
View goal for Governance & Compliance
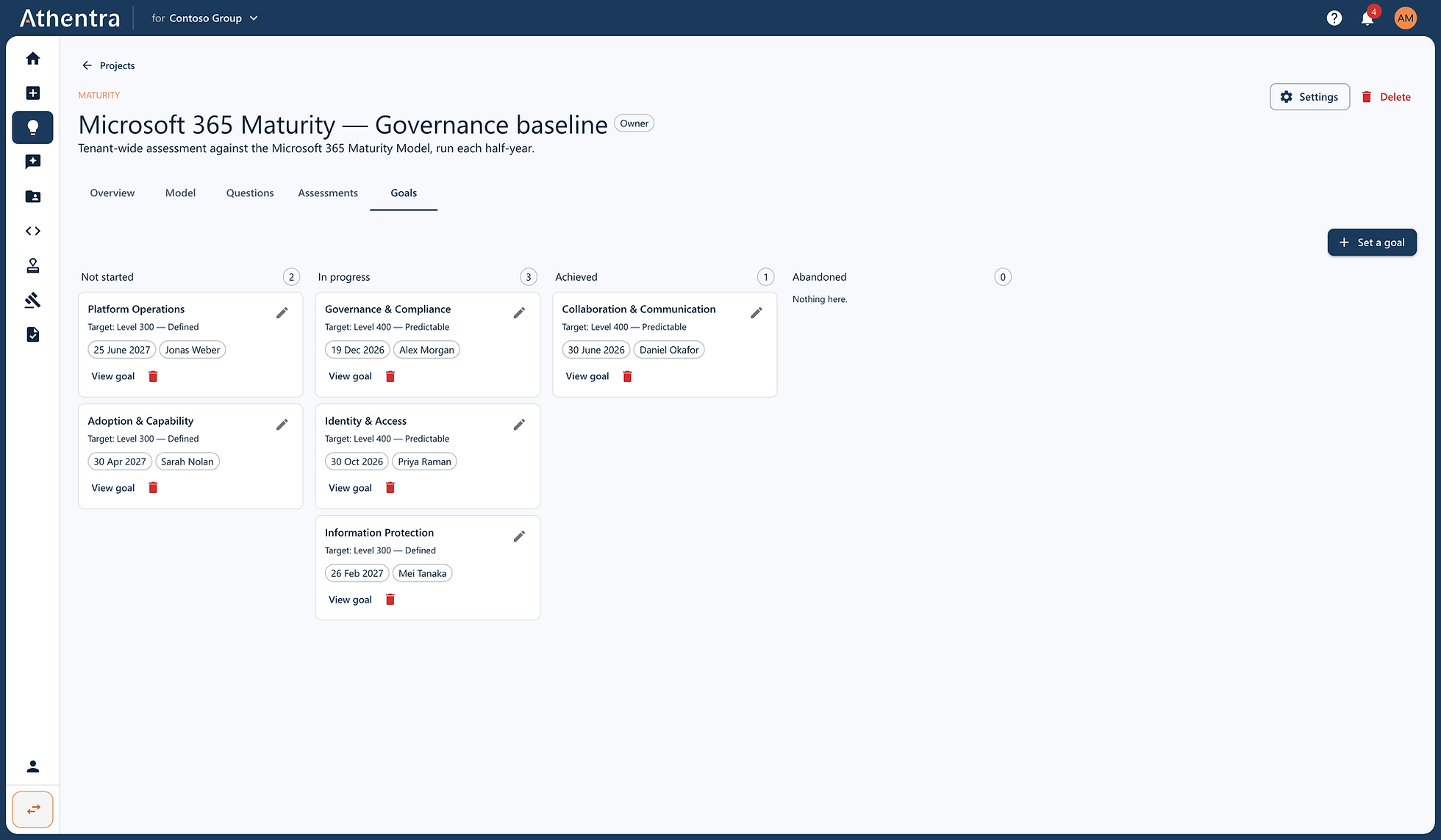coord(350,376)
